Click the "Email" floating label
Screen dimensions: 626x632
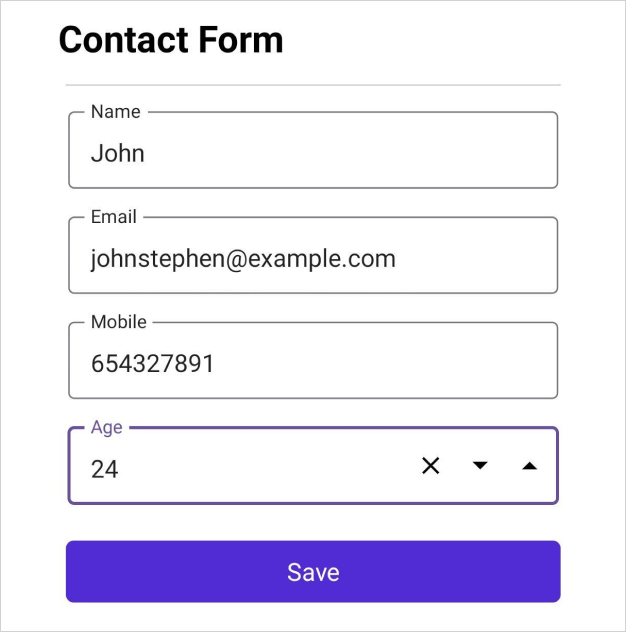[x=113, y=217]
